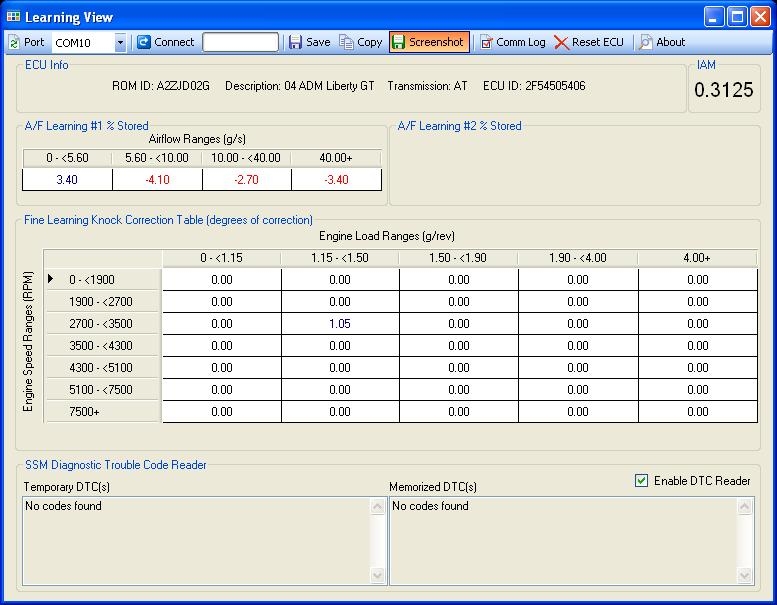Click the Copy documents icon
The height and width of the screenshot is (605, 777).
coord(346,43)
